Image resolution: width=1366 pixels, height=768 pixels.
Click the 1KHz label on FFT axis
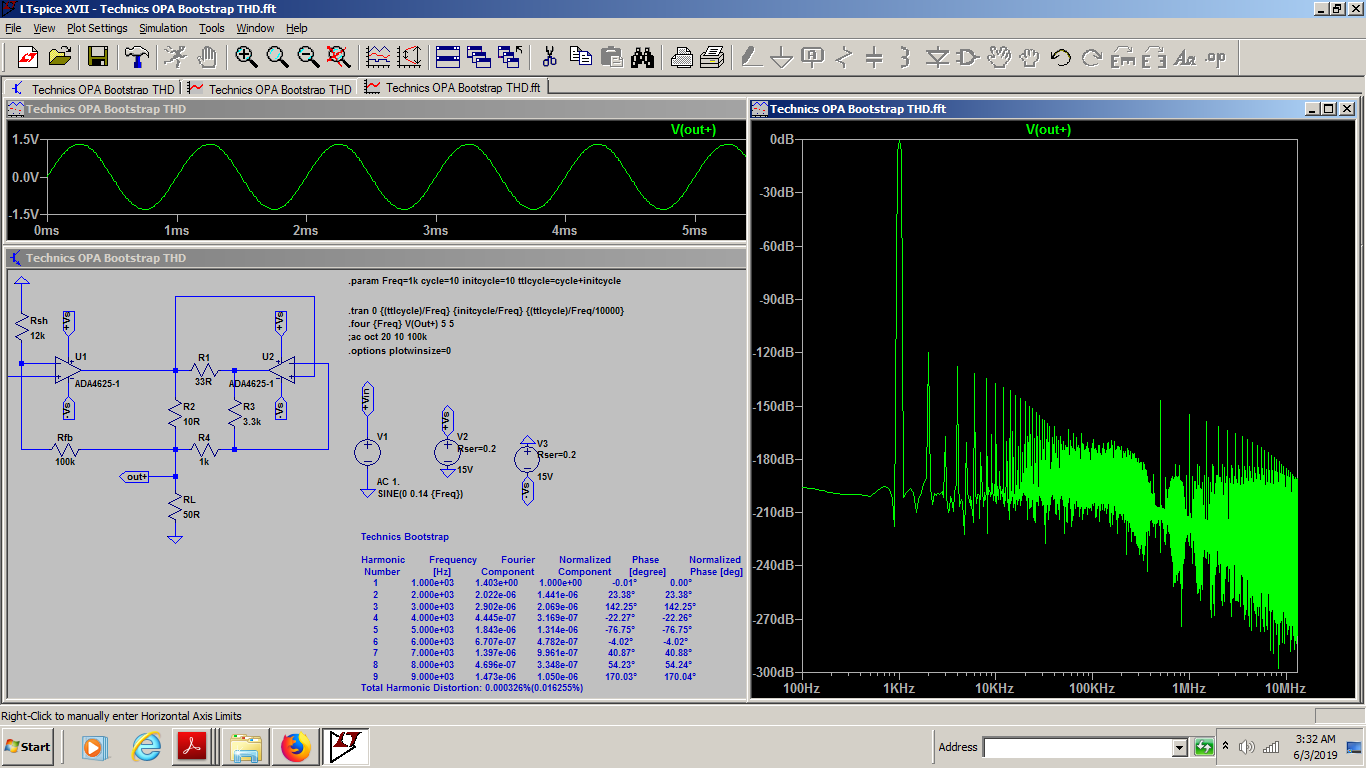(x=898, y=688)
